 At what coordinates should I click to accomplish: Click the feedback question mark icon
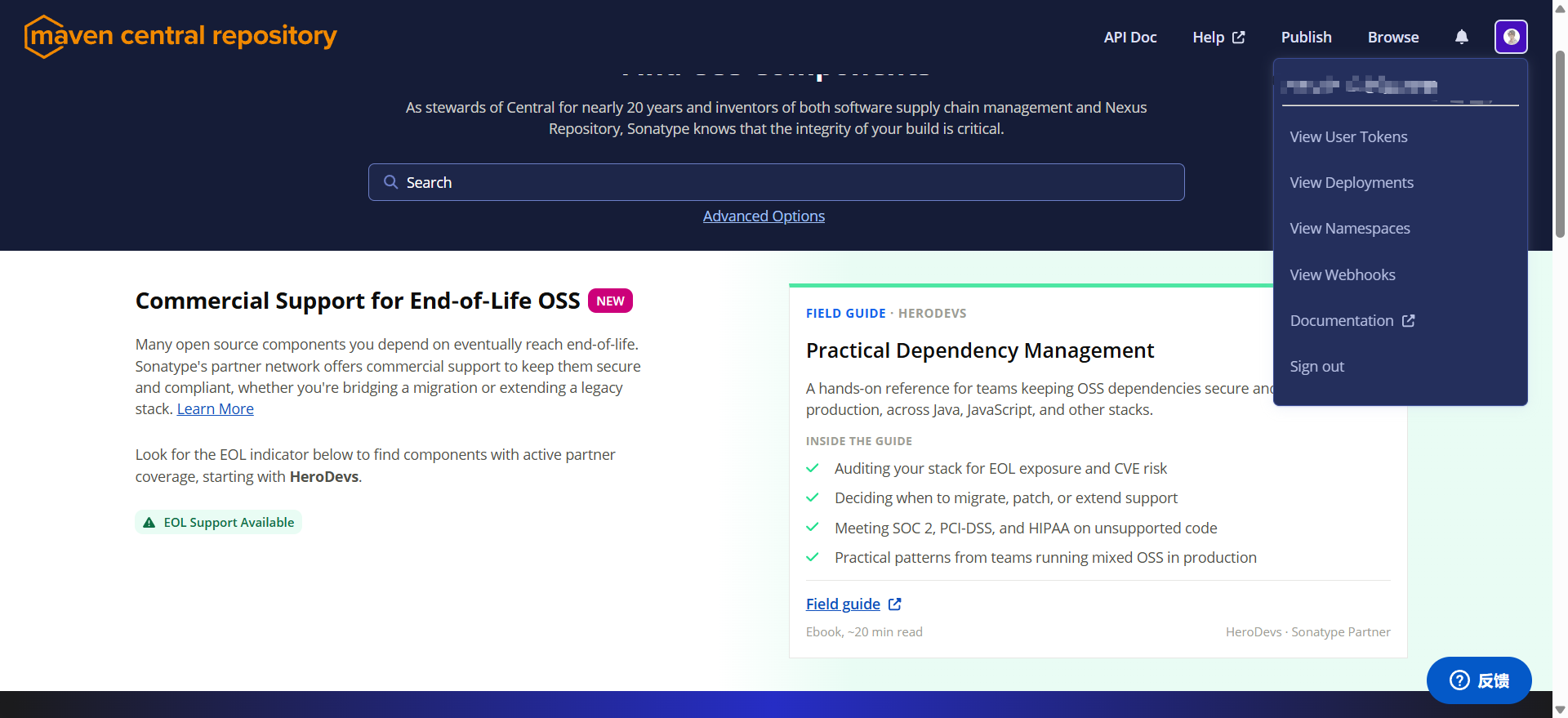point(1459,680)
